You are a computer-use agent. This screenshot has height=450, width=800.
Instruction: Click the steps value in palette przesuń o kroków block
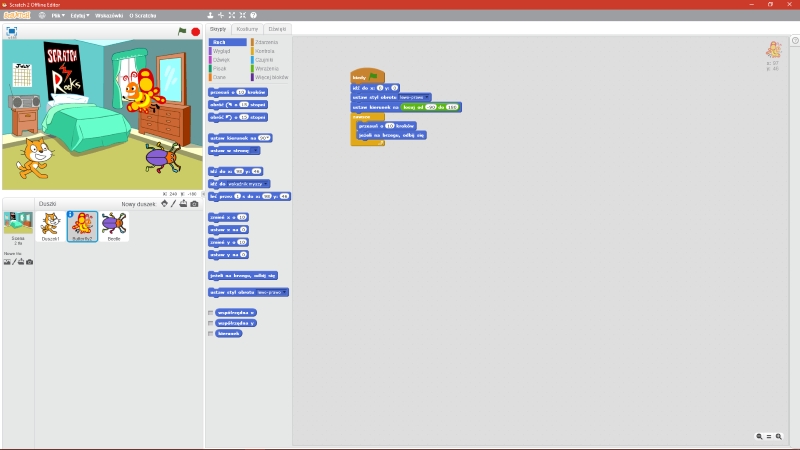click(x=241, y=92)
